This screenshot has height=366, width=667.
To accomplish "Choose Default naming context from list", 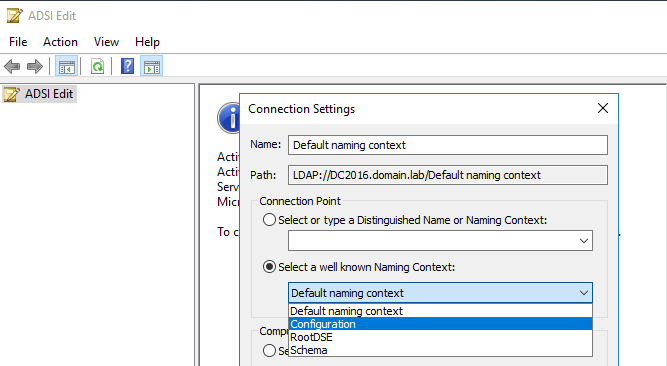I will (440, 311).
